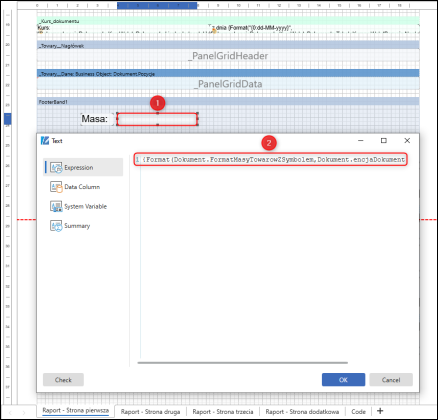Image resolution: width=438 pixels, height=420 pixels.
Task: Click the previous tabs scroll arrow
Action: coord(10,412)
